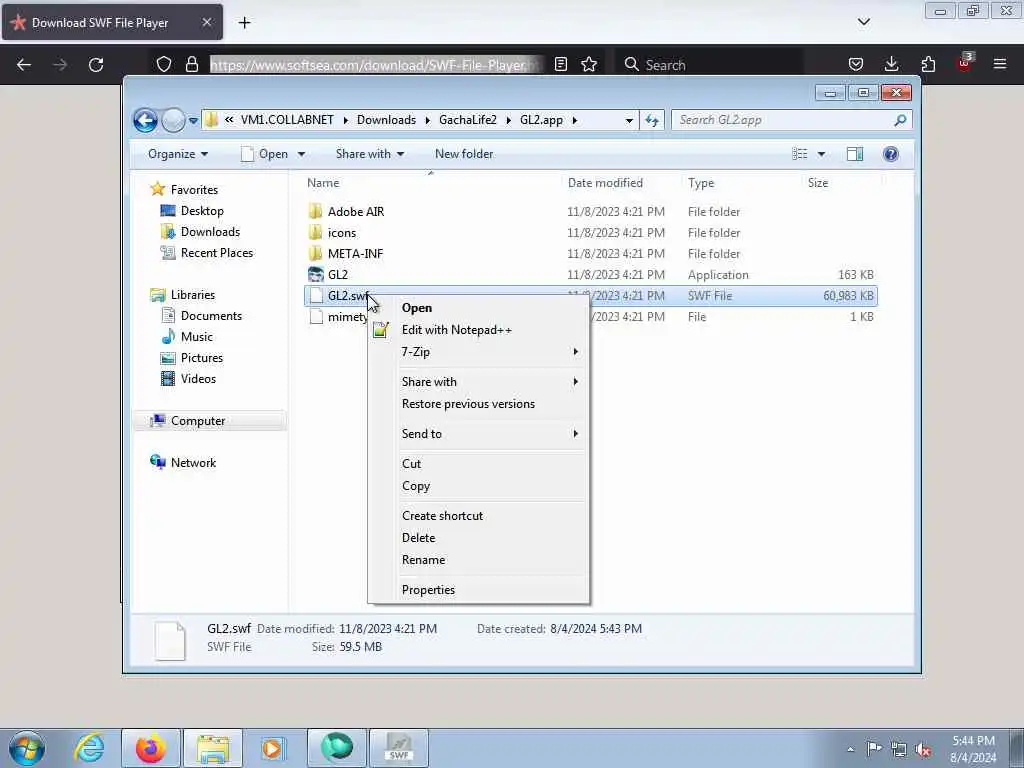Open the Pictures library
1024x768 pixels.
click(x=202, y=358)
